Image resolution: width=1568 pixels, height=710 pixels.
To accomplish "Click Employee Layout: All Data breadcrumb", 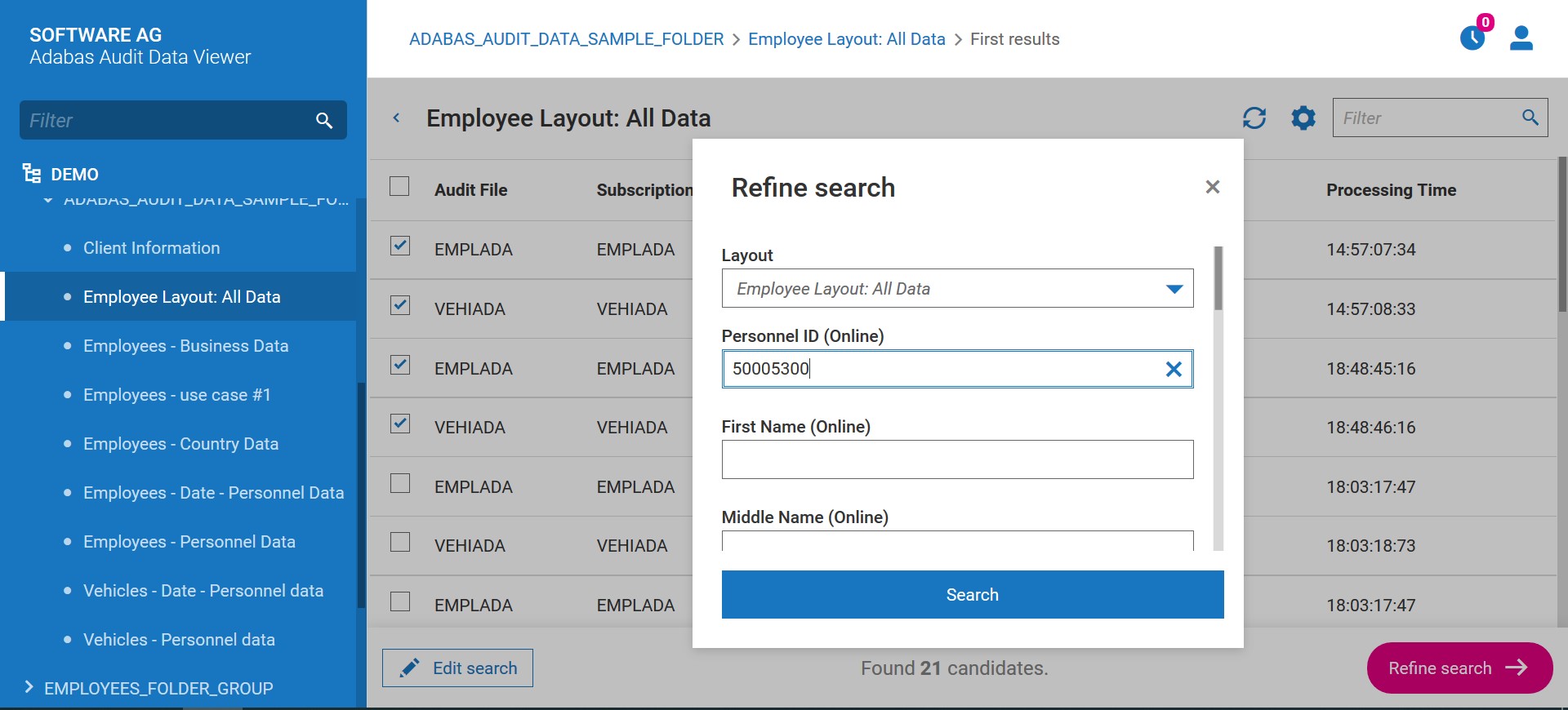I will pos(846,39).
